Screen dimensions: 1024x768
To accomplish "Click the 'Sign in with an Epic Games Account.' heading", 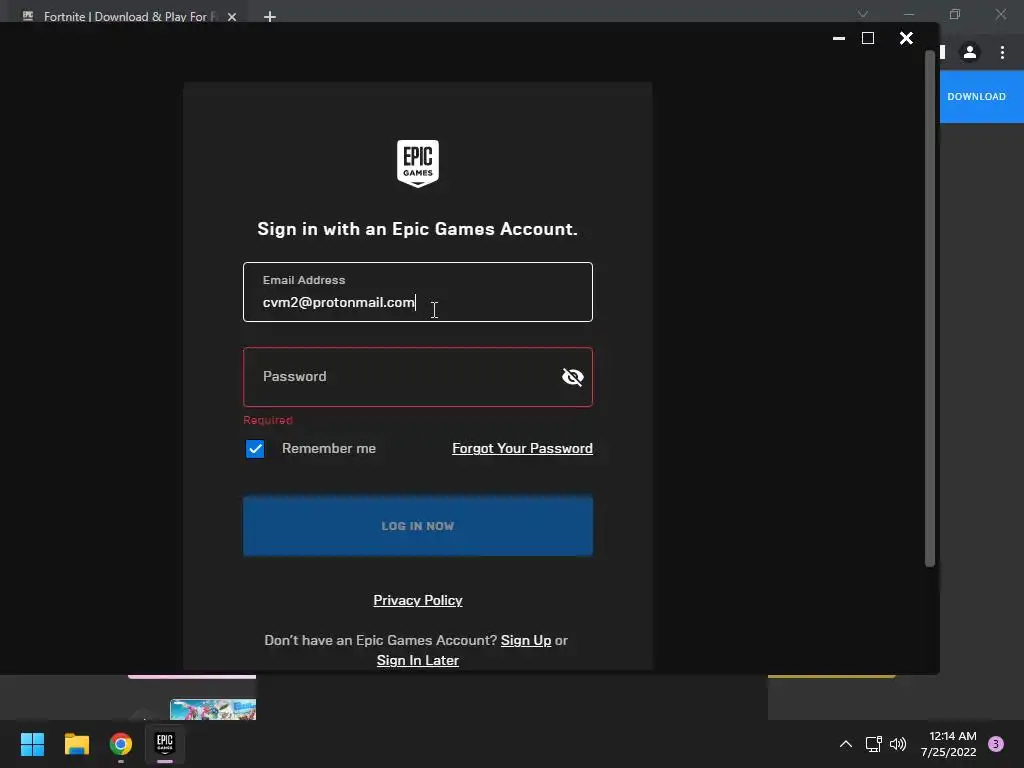I will (x=417, y=229).
